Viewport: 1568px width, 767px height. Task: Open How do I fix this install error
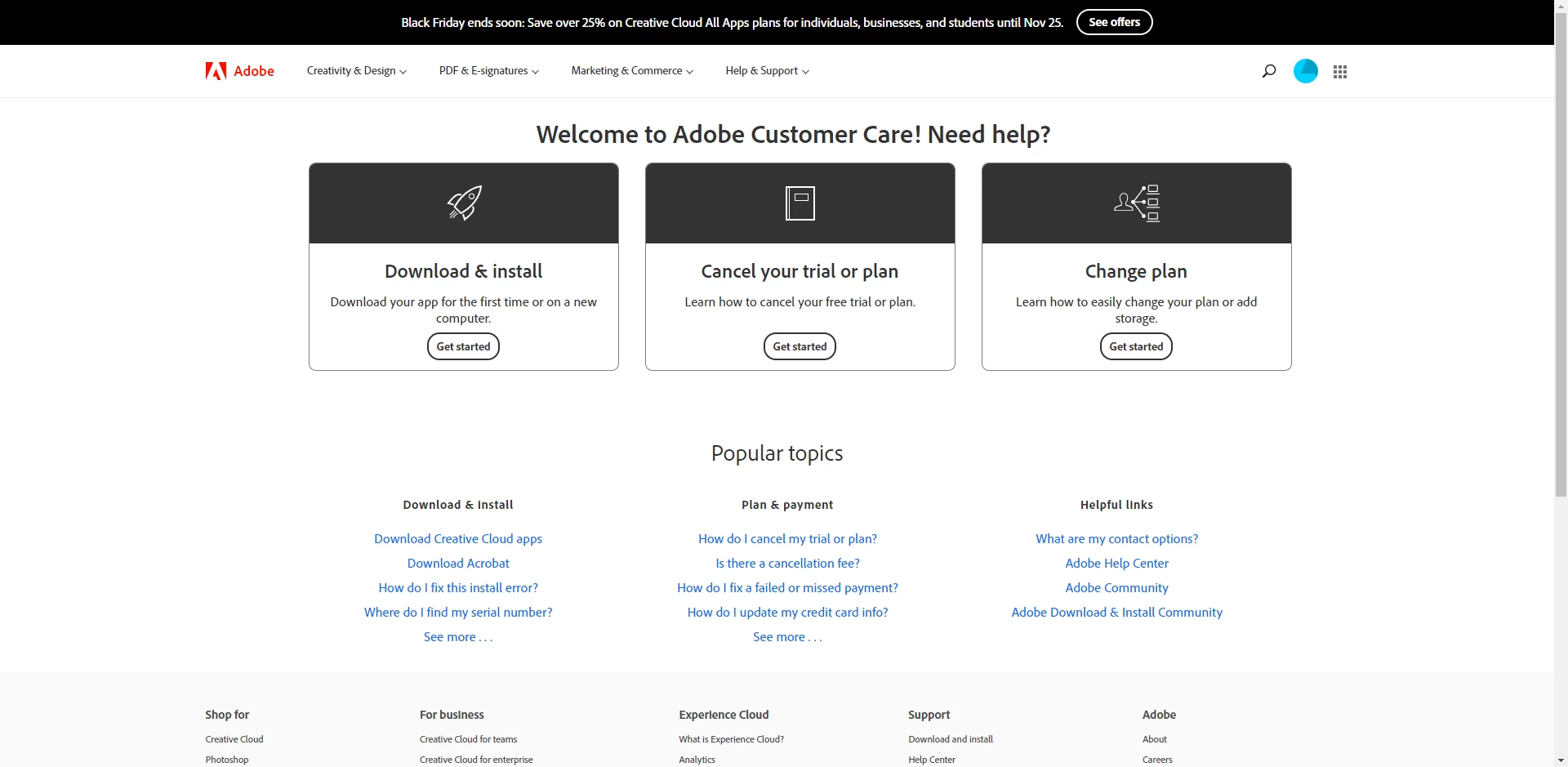point(458,588)
